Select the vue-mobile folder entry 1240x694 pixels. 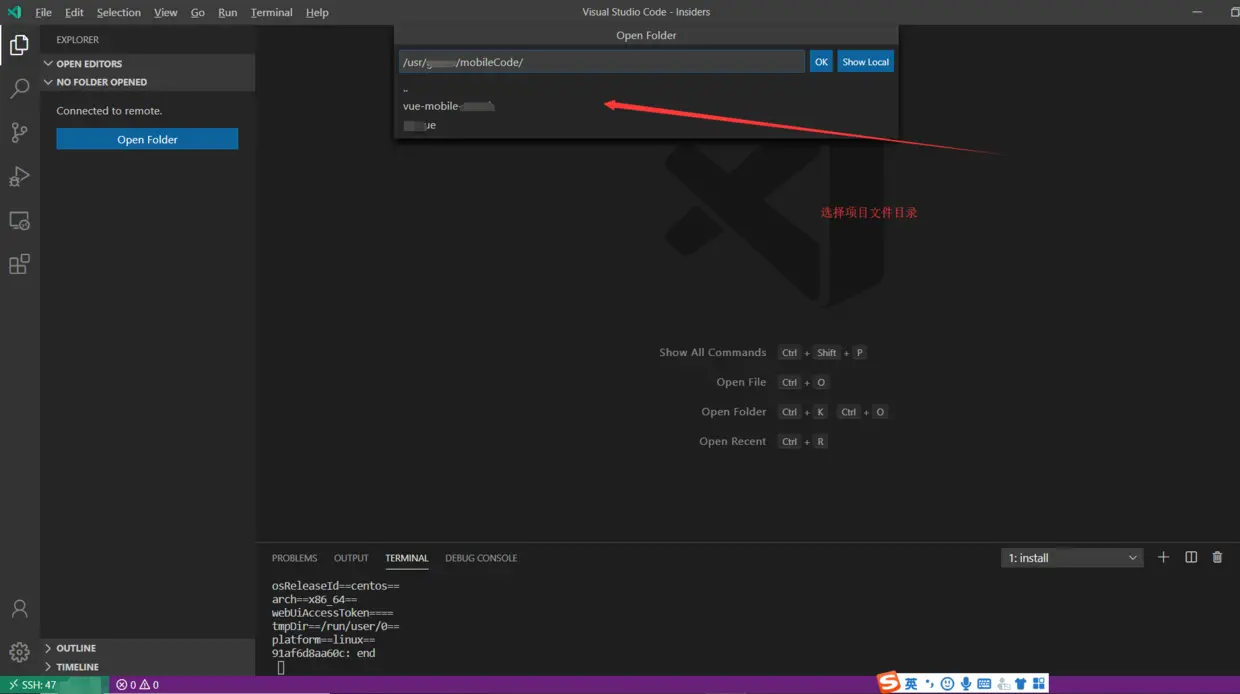tap(646, 106)
